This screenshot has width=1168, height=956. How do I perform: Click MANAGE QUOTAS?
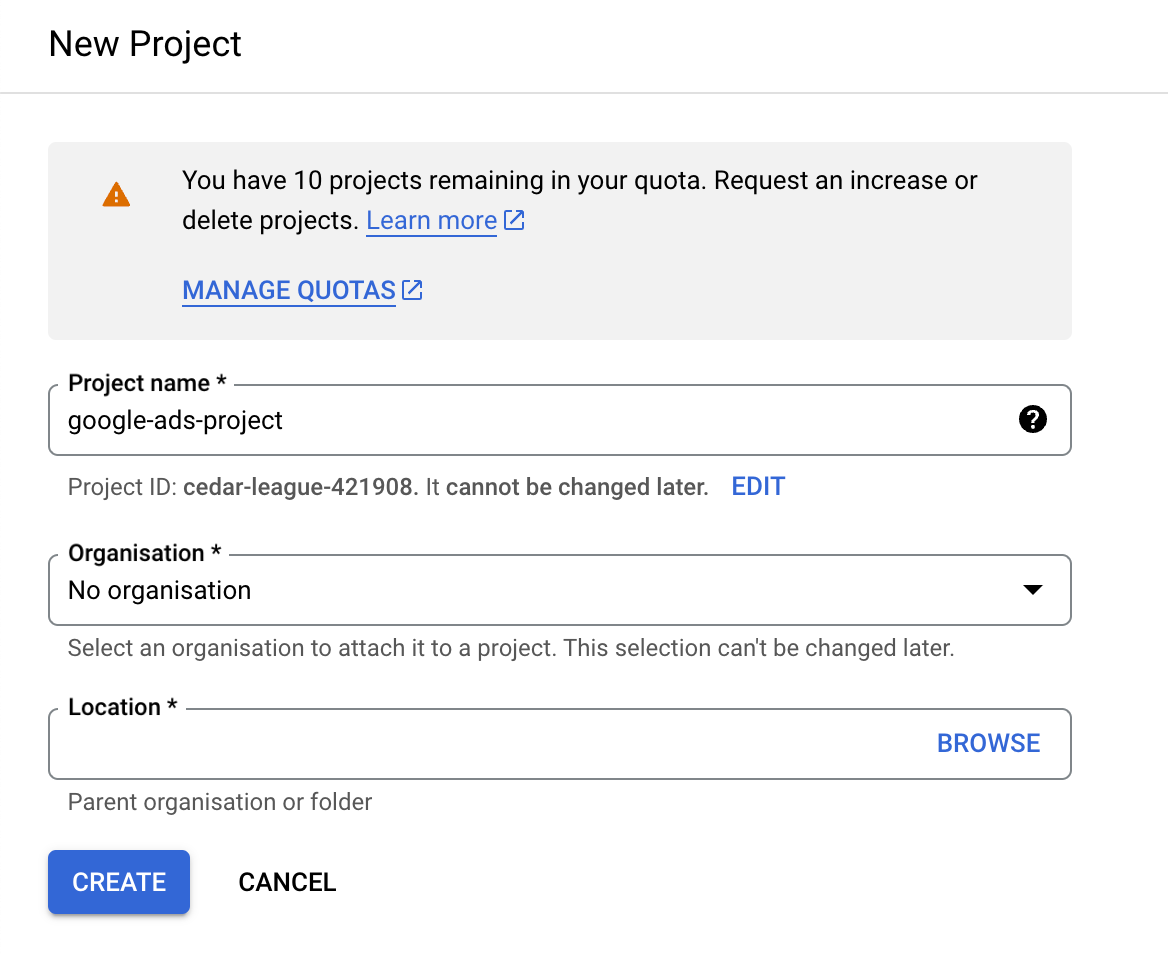pos(288,290)
